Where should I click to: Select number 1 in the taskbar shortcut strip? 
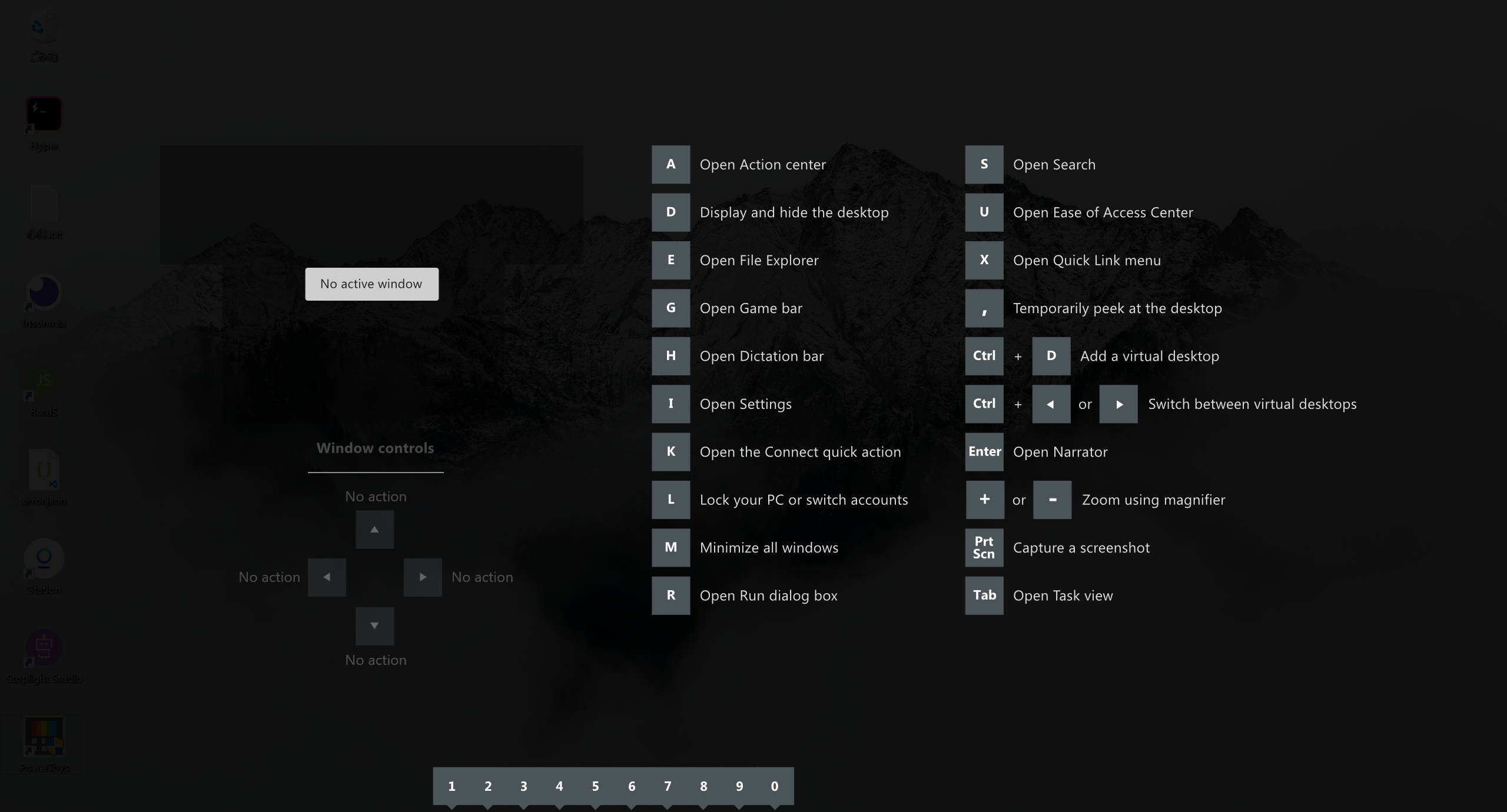[452, 786]
